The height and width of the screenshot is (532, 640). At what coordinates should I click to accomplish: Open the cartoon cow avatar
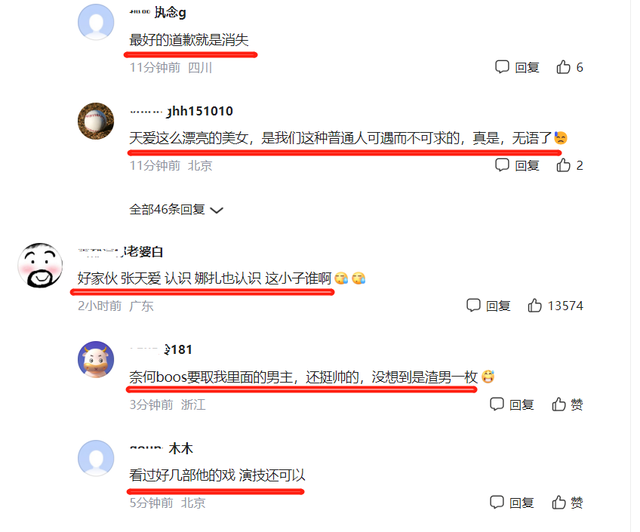96,359
